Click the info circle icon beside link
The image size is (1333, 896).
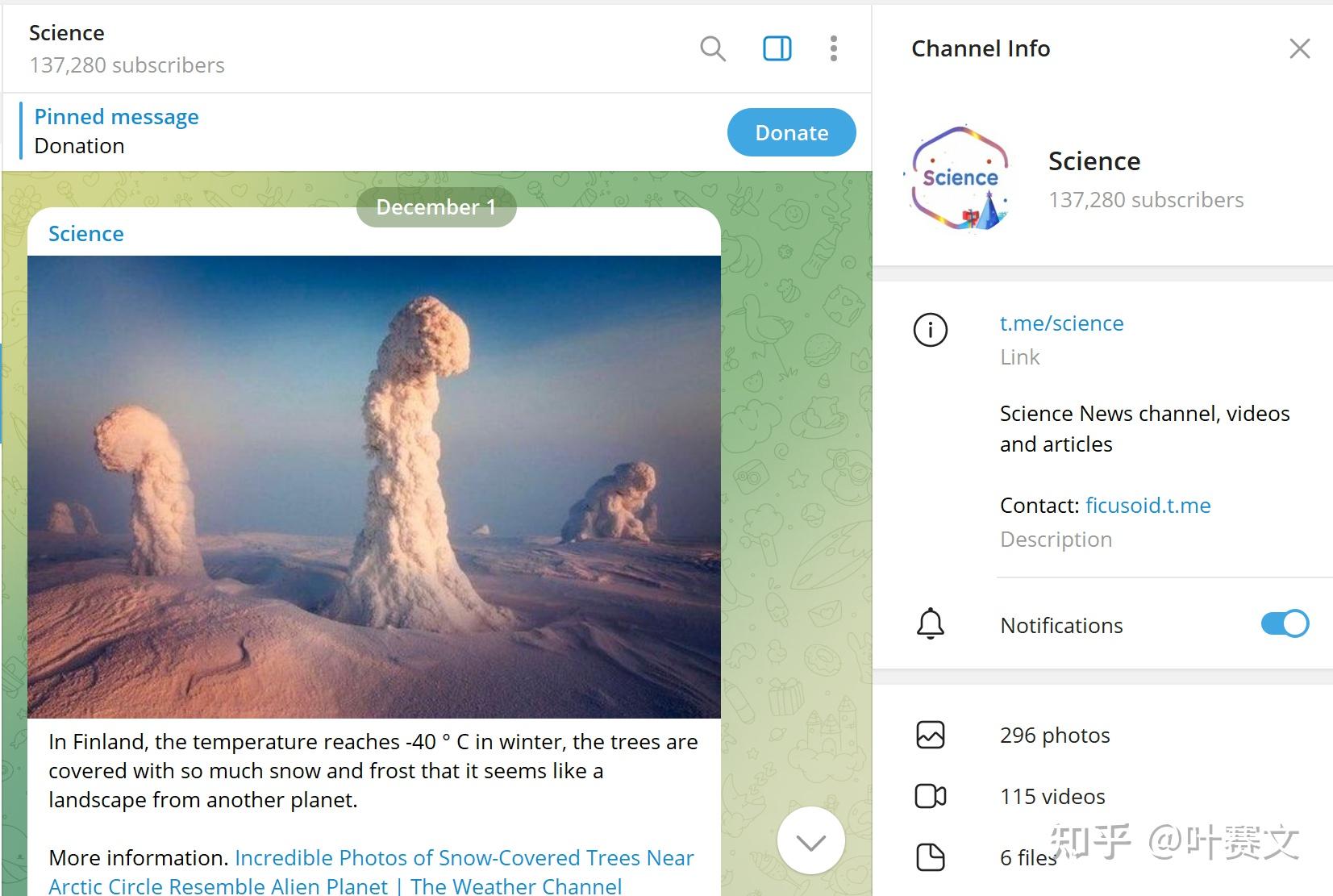(931, 330)
